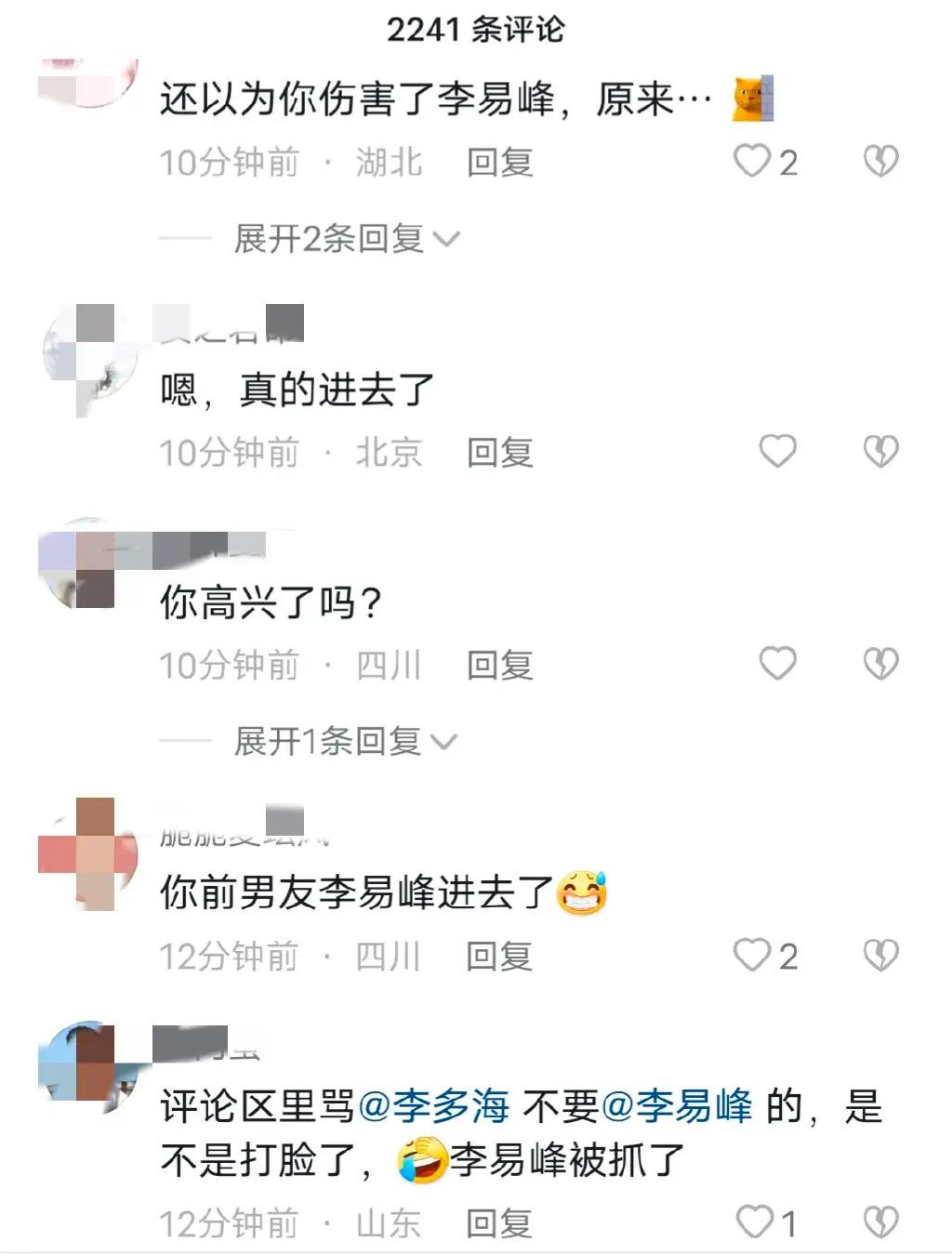Open the @李易峰 mention
Viewport: 952px width, 1255px height.
pyautogui.click(x=678, y=1106)
